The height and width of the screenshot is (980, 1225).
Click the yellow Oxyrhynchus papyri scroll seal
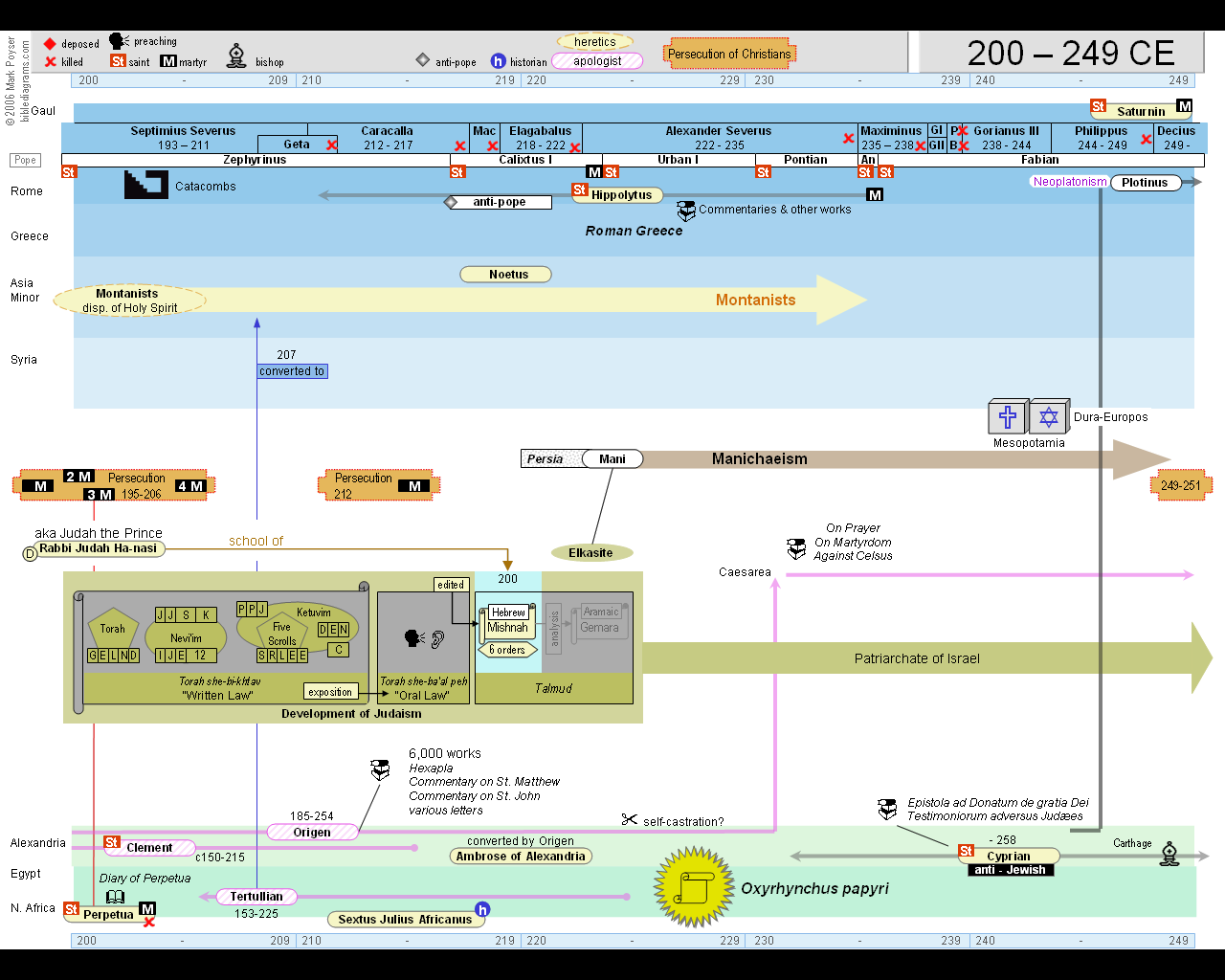coord(693,887)
